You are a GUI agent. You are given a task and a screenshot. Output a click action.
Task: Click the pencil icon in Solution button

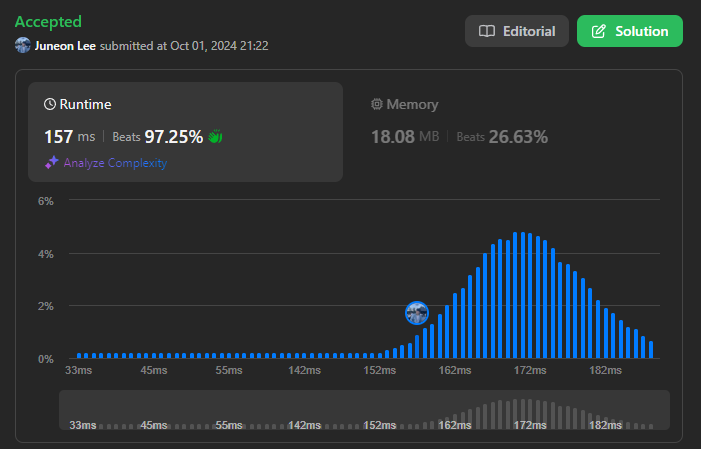tap(599, 31)
